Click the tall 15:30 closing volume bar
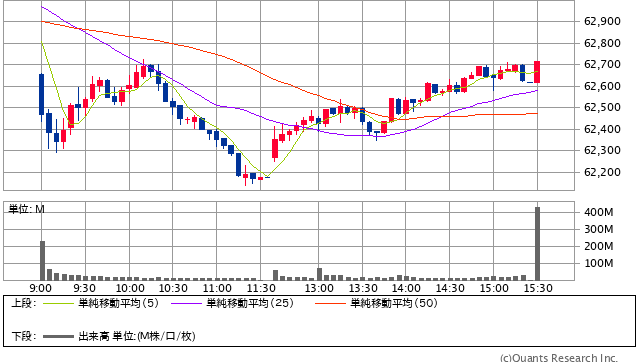 537,244
